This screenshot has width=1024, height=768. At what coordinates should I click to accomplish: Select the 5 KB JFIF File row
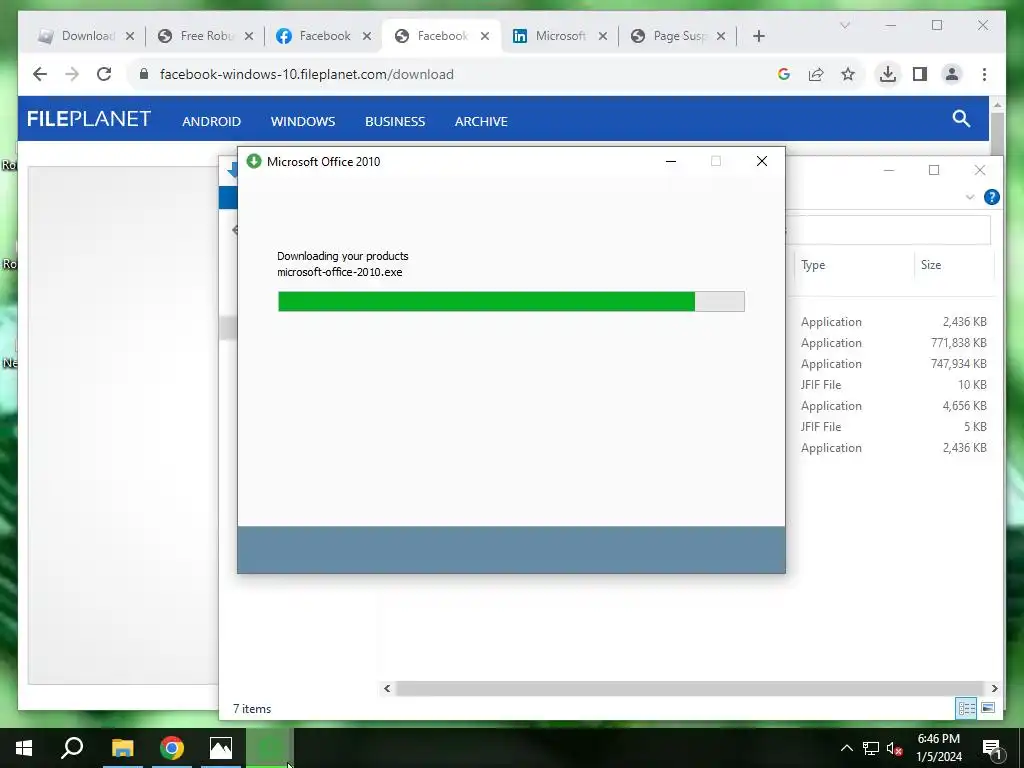point(893,426)
